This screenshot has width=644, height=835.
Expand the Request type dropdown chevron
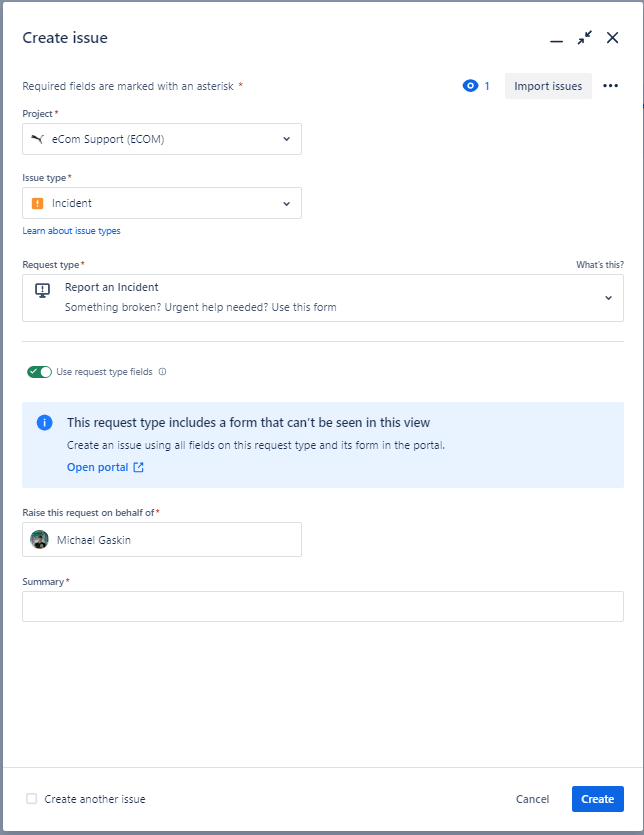pos(608,298)
